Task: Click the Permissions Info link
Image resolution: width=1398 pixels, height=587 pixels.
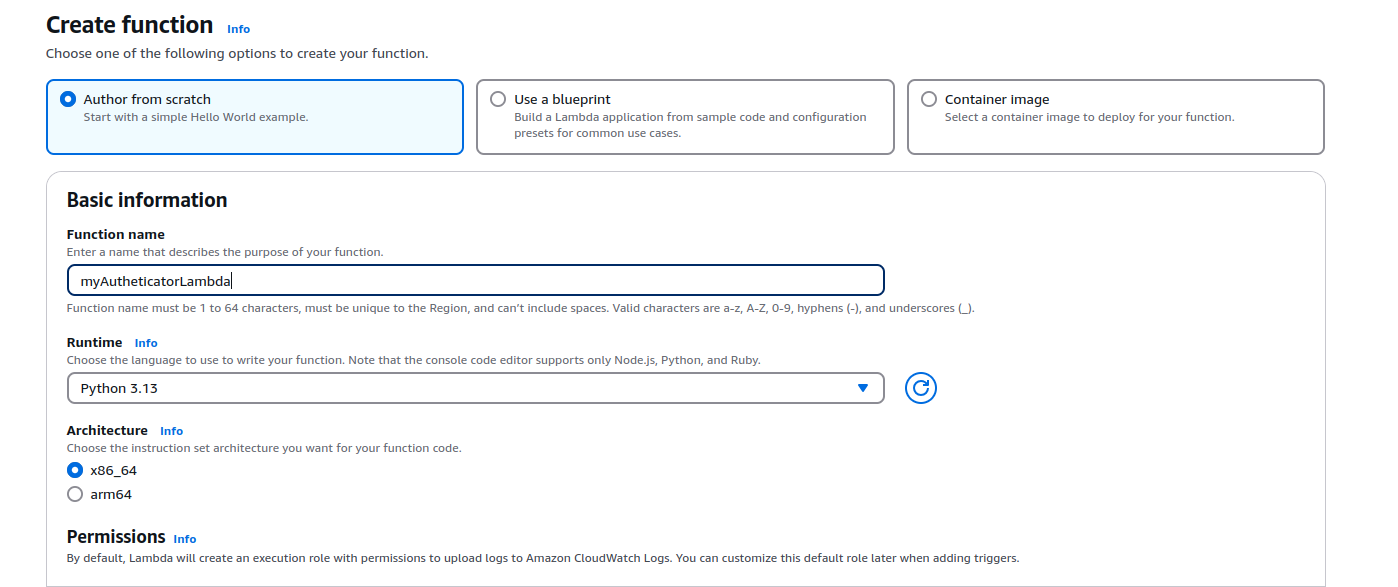Action: 184,538
